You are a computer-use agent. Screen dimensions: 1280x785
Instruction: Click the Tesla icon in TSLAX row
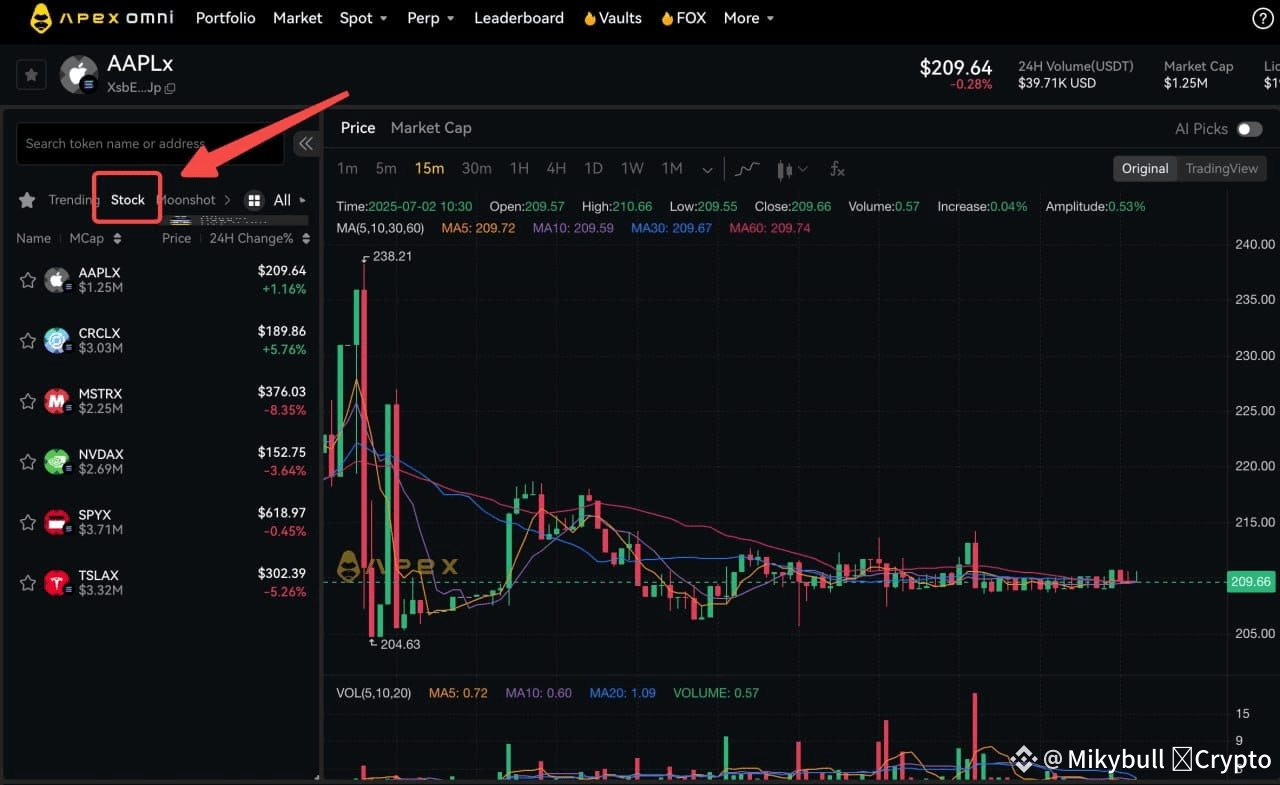tap(57, 583)
